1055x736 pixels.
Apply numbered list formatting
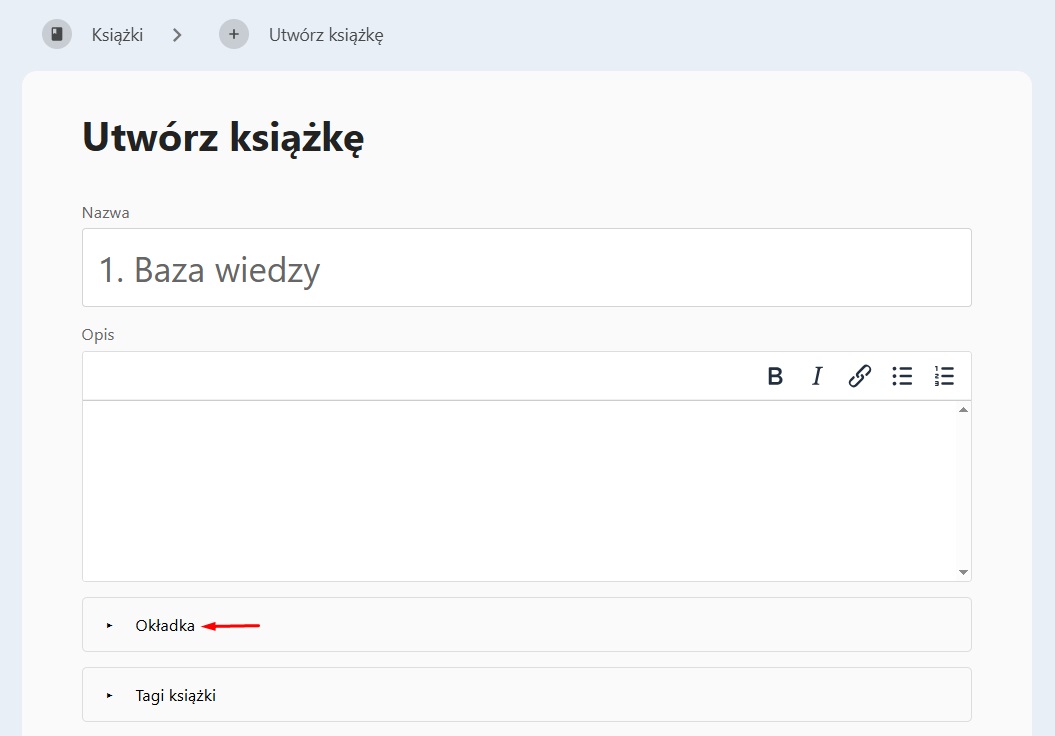tap(944, 376)
